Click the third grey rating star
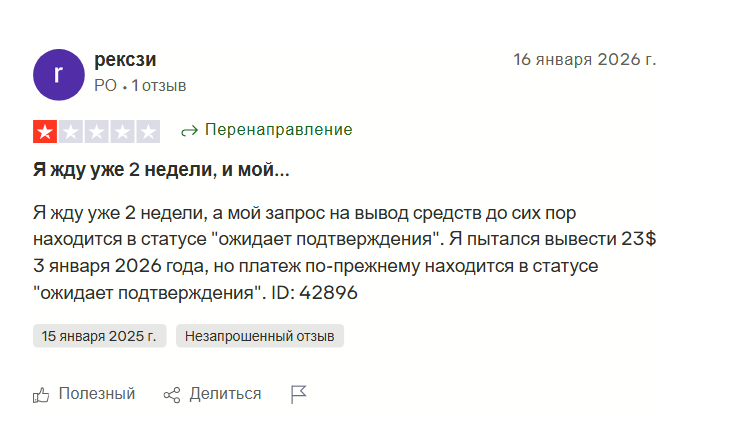 pos(97,131)
